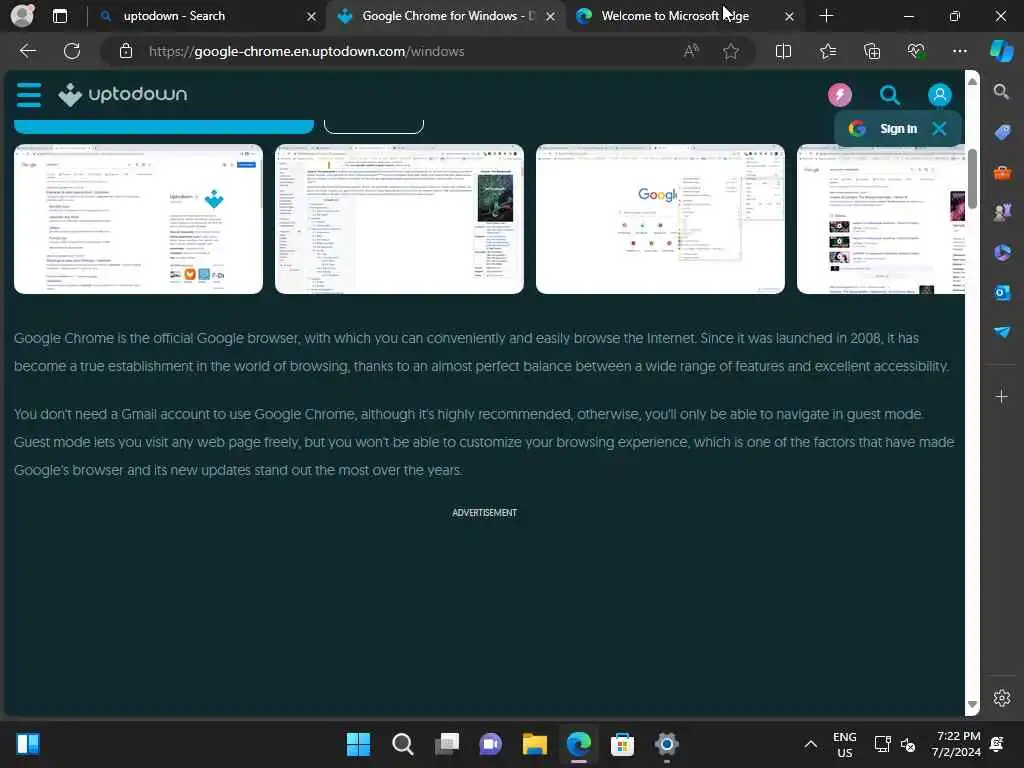Image resolution: width=1024 pixels, height=768 pixels.
Task: Click the blue download button bar
Action: [x=164, y=126]
